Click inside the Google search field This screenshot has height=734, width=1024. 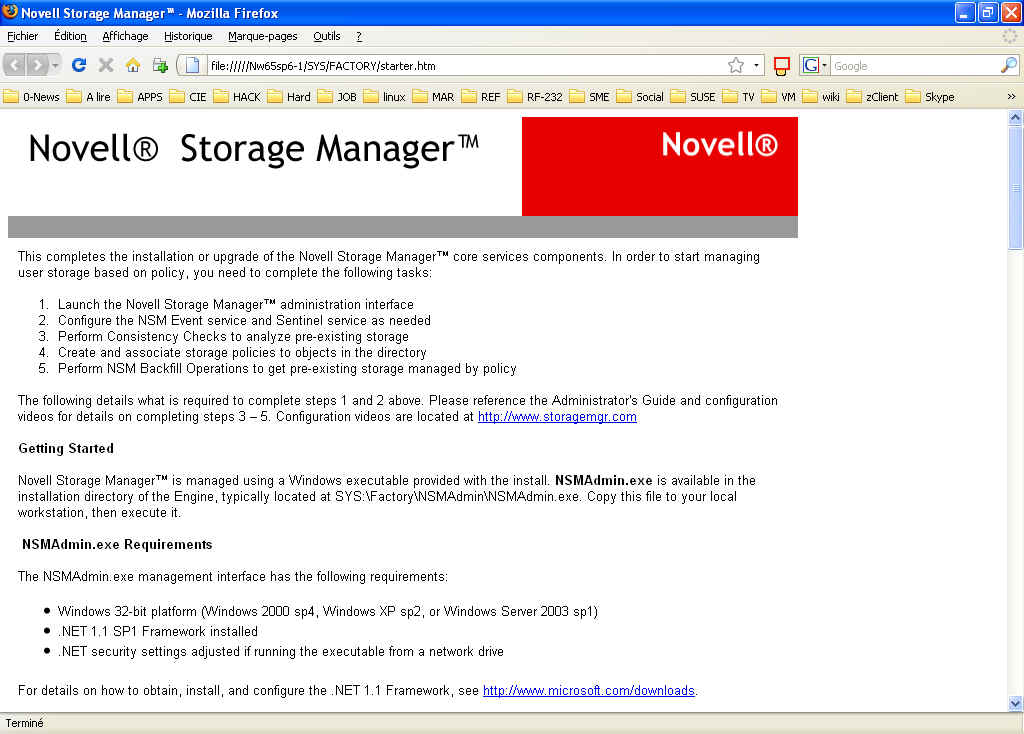click(x=916, y=66)
